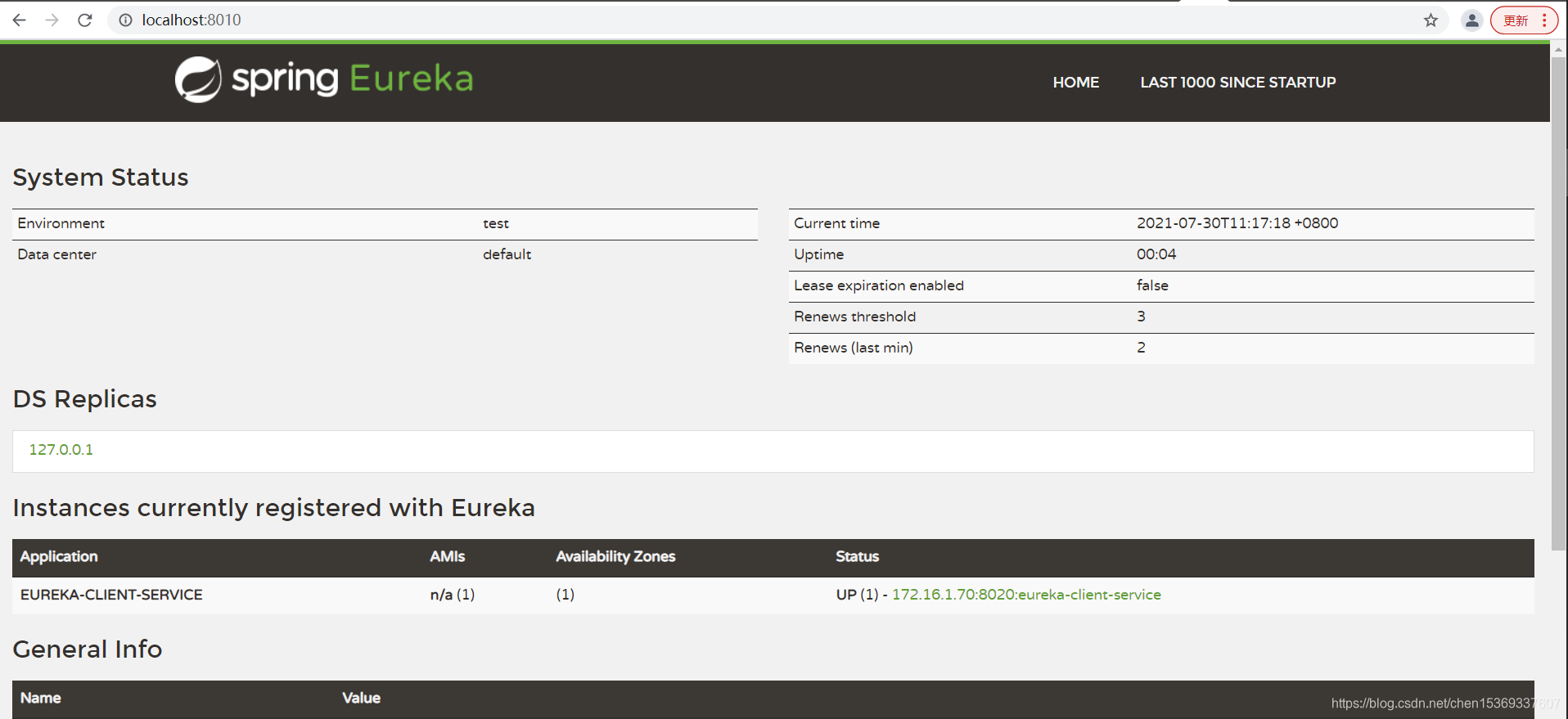Click the System Status heading
The image size is (1568, 719).
(101, 178)
